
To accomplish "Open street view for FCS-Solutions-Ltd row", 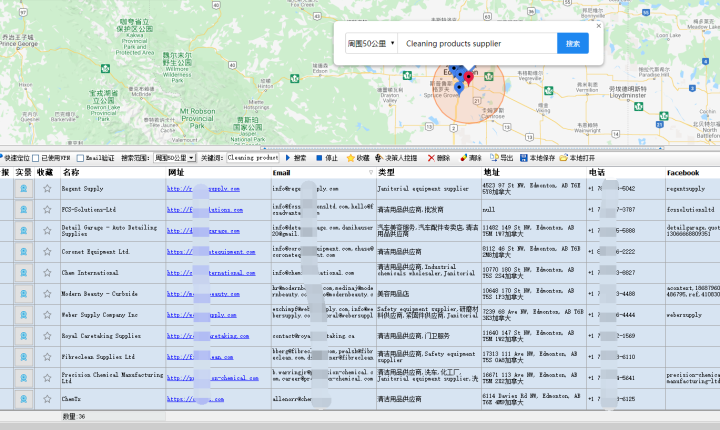I will [23, 210].
